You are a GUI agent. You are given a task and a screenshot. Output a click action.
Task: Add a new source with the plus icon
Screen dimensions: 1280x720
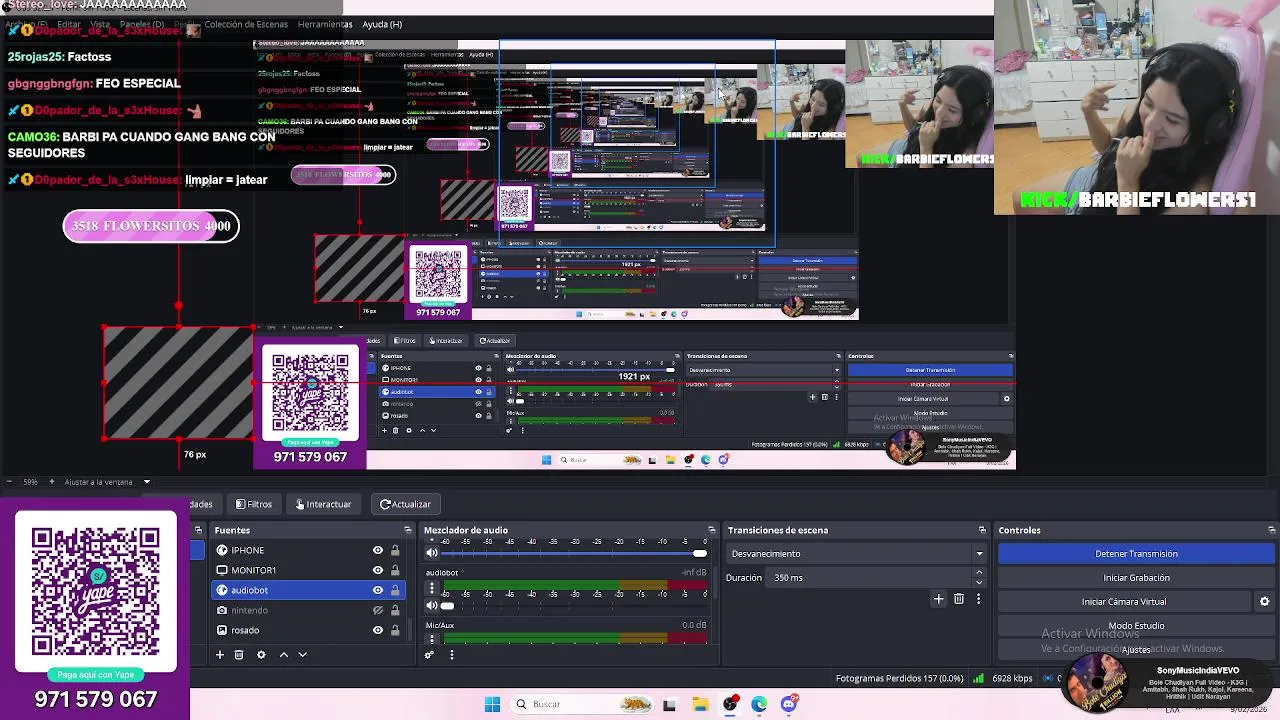click(x=219, y=655)
